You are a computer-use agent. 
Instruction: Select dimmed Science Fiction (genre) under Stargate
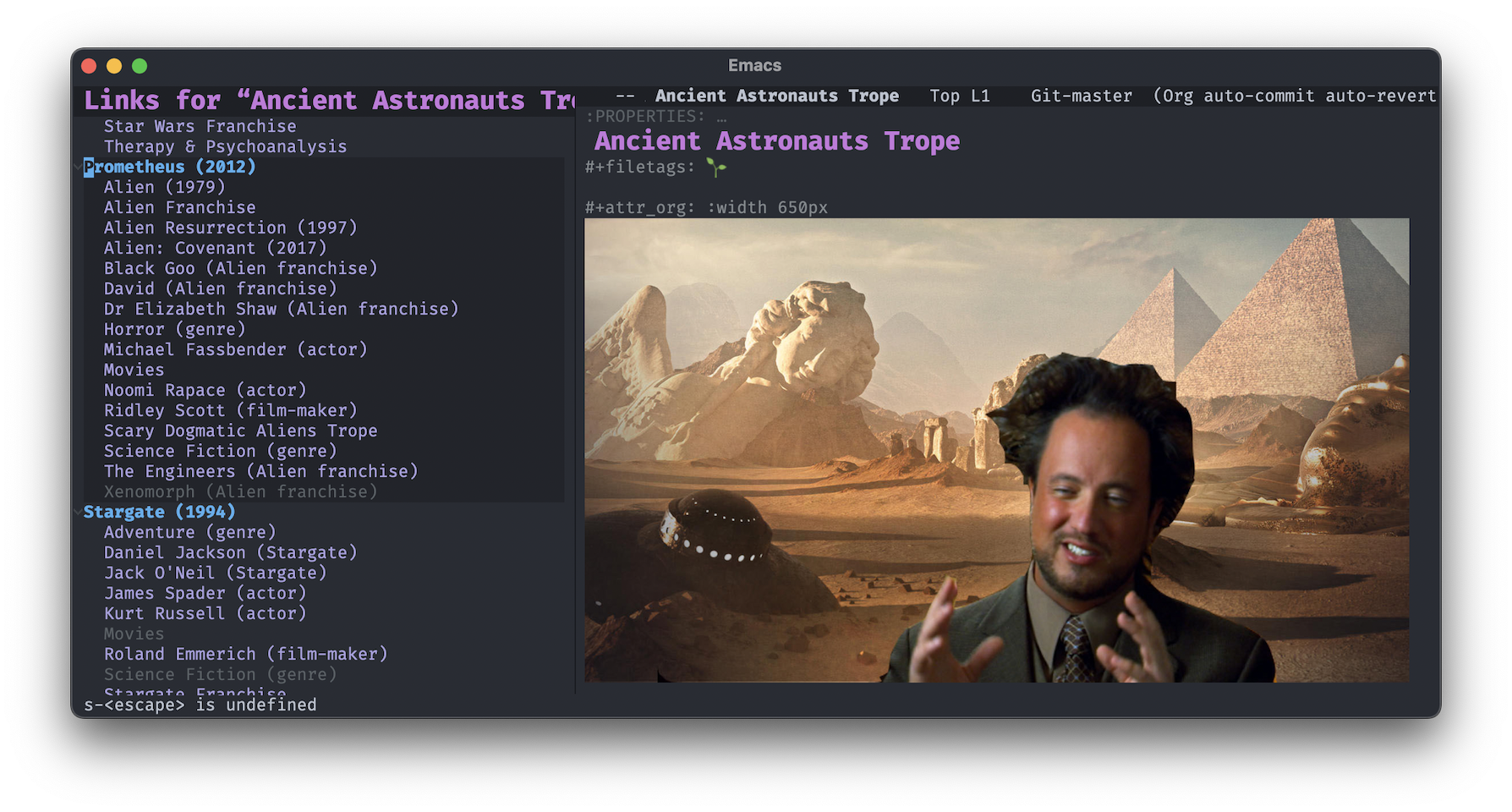[x=221, y=674]
